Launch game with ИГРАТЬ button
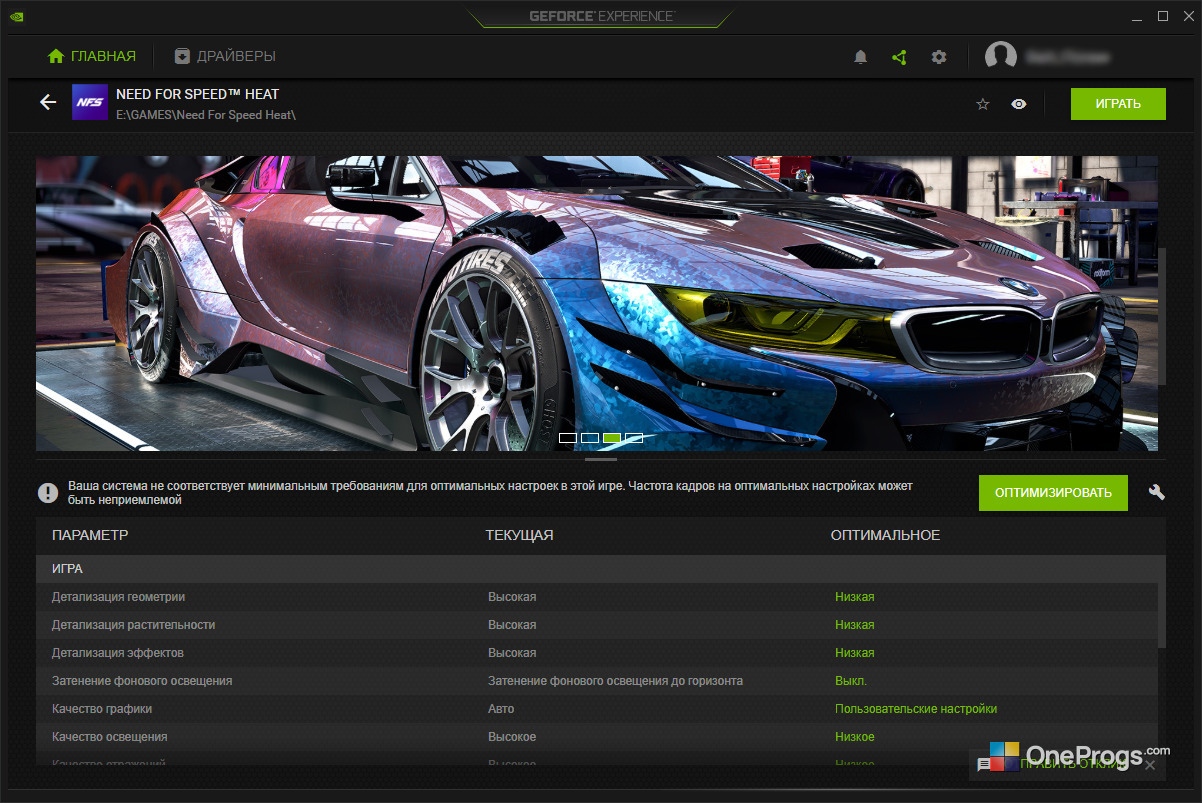The width and height of the screenshot is (1202, 803). point(1118,104)
